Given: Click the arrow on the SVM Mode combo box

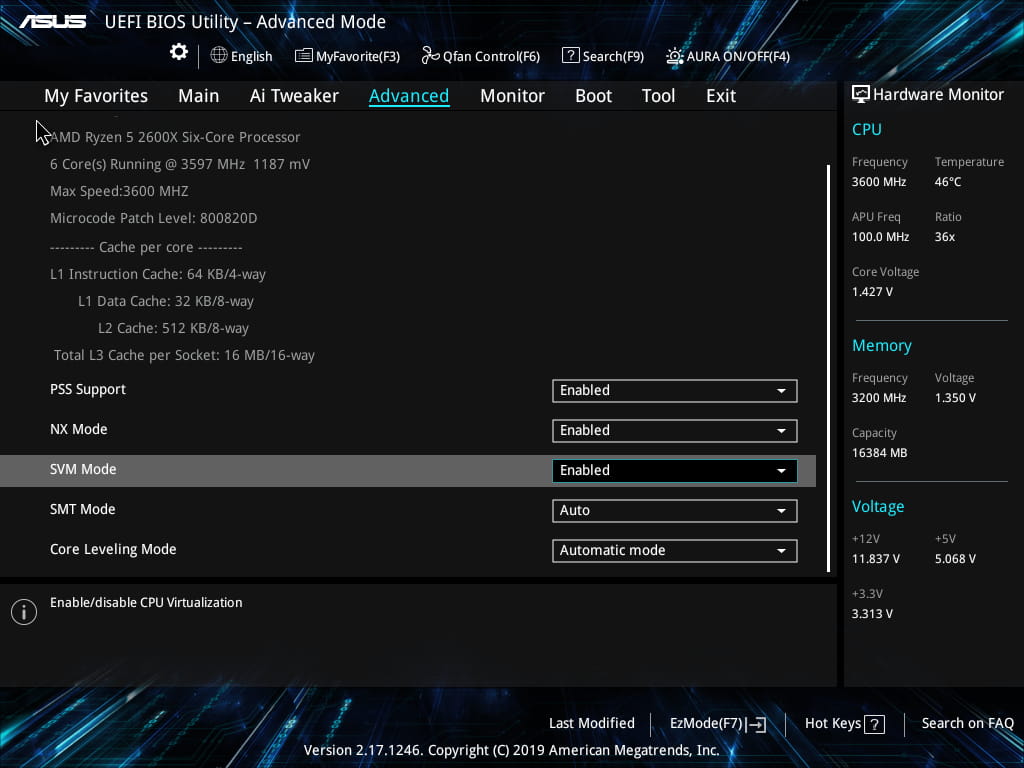Looking at the screenshot, I should pyautogui.click(x=781, y=471).
